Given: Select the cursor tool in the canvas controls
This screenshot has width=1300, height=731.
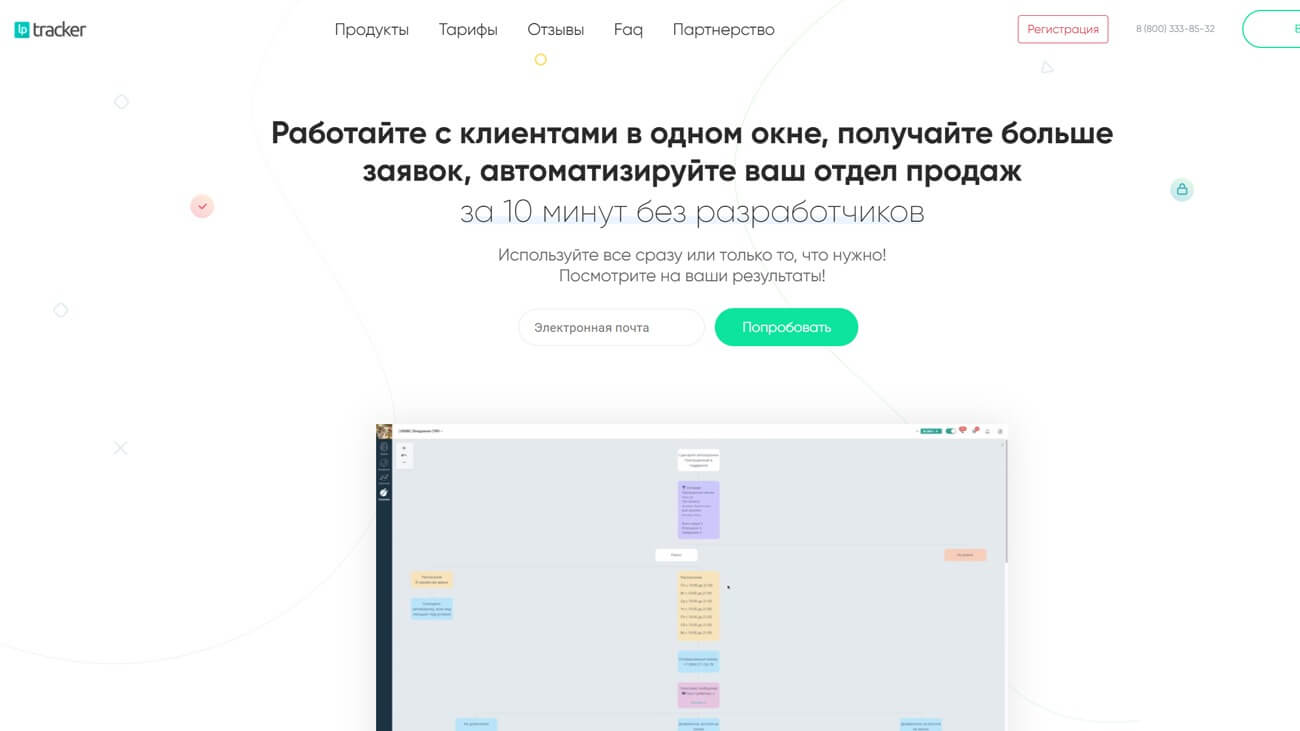Looking at the screenshot, I should pos(404,457).
